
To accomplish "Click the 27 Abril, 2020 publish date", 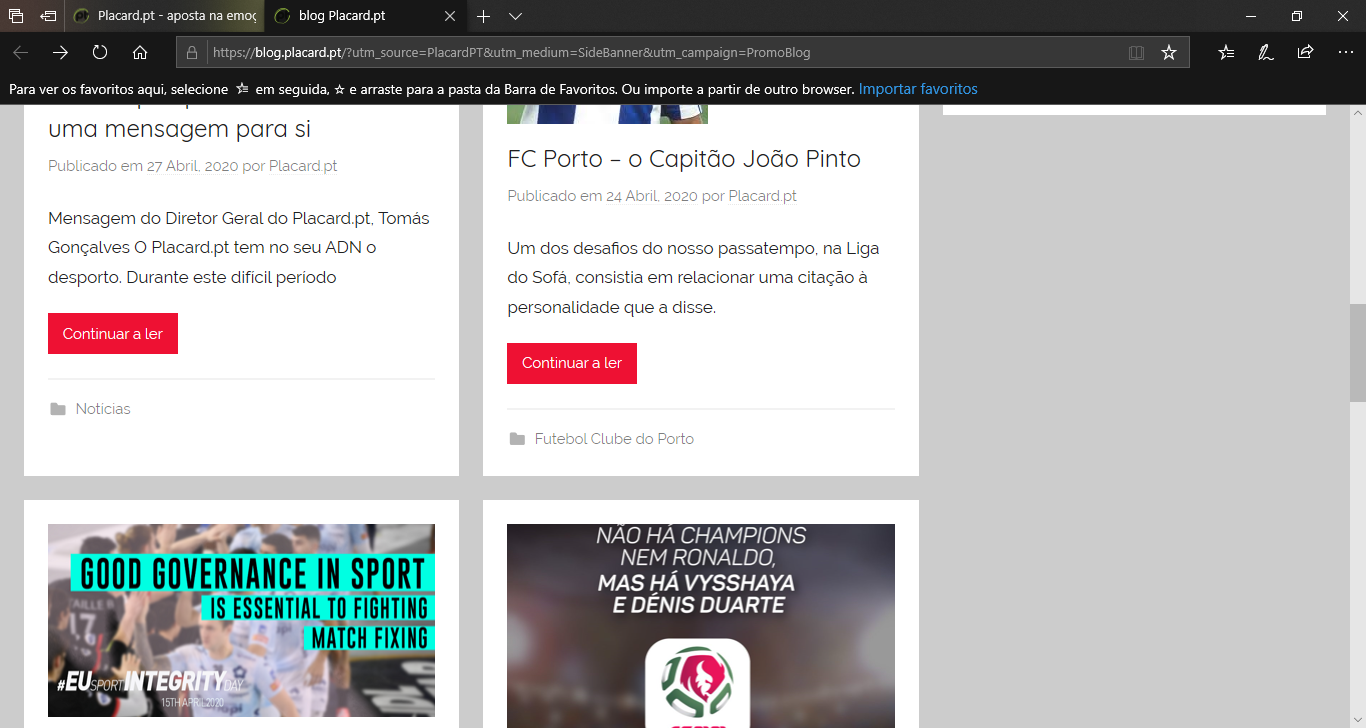I will (x=193, y=166).
